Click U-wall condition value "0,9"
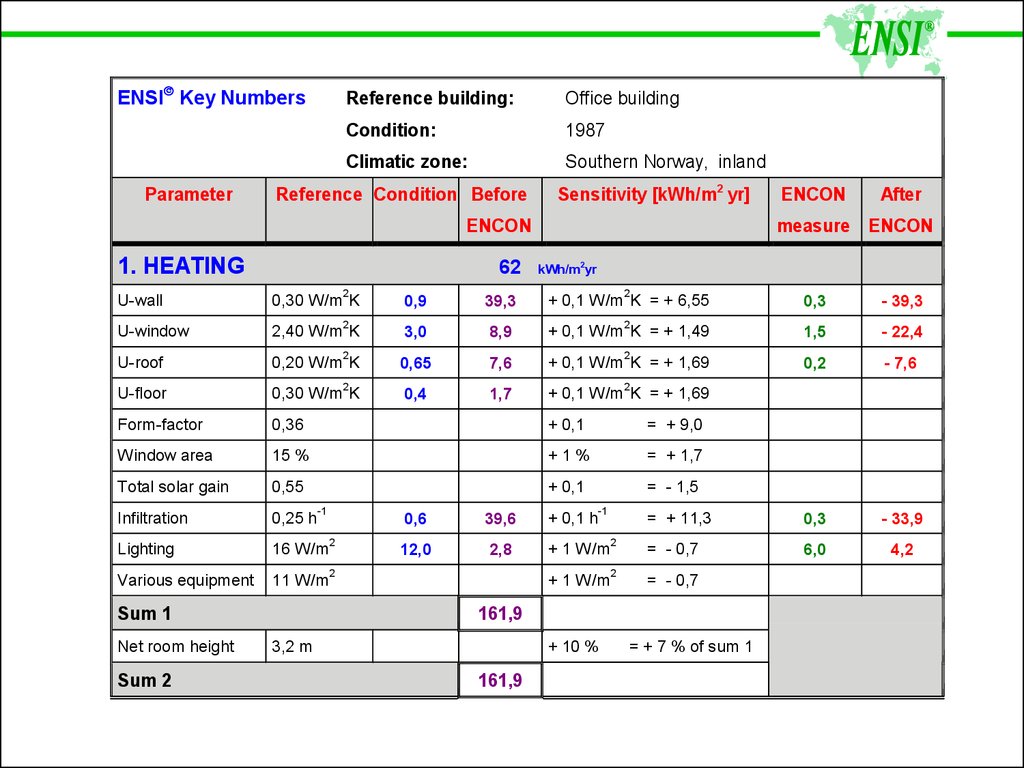 point(415,300)
